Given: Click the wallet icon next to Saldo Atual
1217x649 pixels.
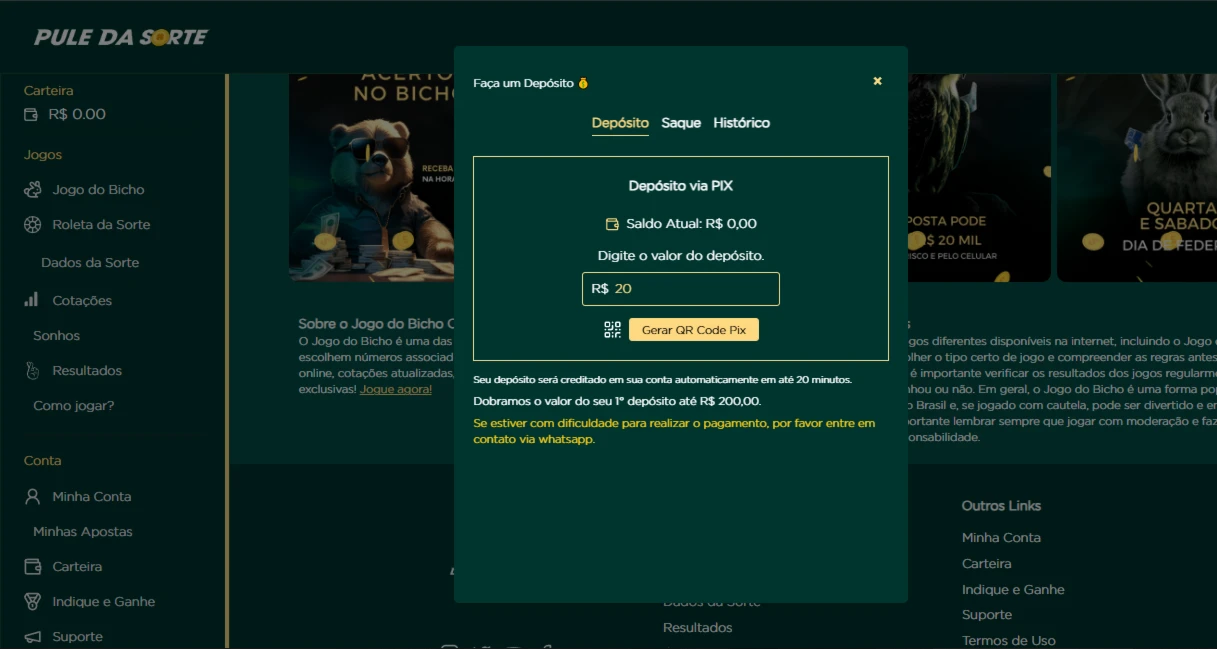Looking at the screenshot, I should [612, 223].
